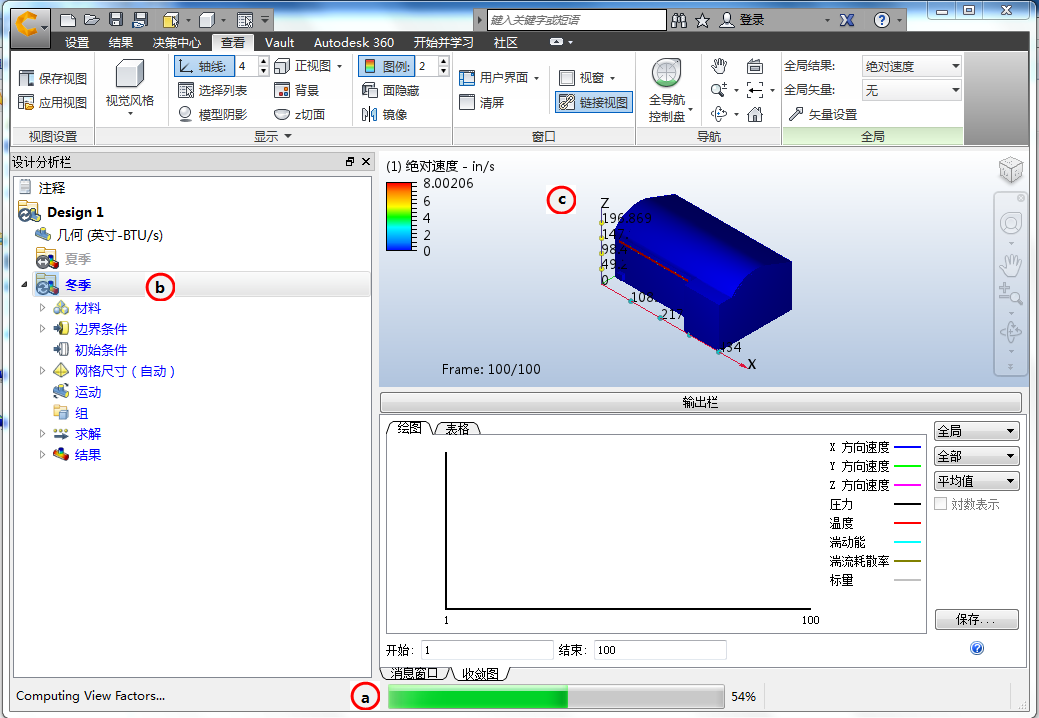Click the New file icon in quick access toolbar
This screenshot has width=1039, height=718.
(x=68, y=21)
